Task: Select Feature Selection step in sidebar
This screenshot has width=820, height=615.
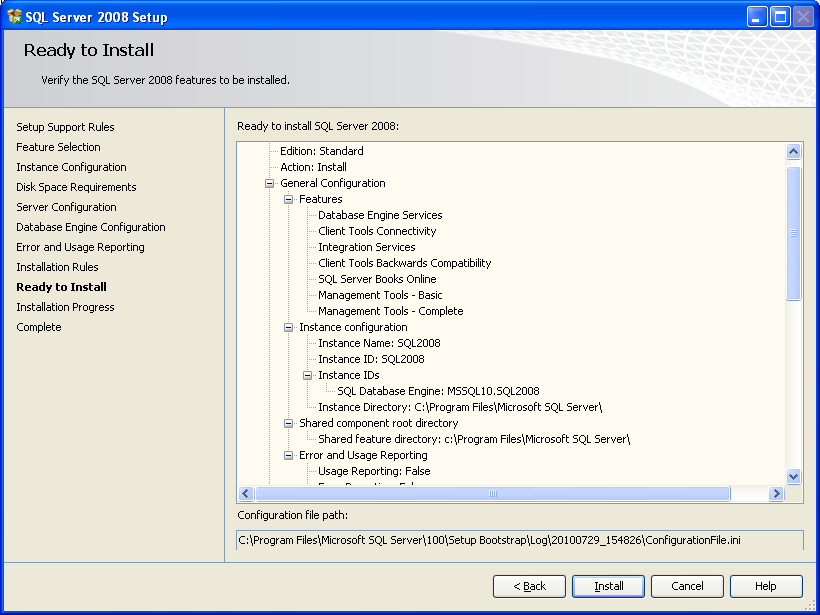Action: tap(58, 147)
